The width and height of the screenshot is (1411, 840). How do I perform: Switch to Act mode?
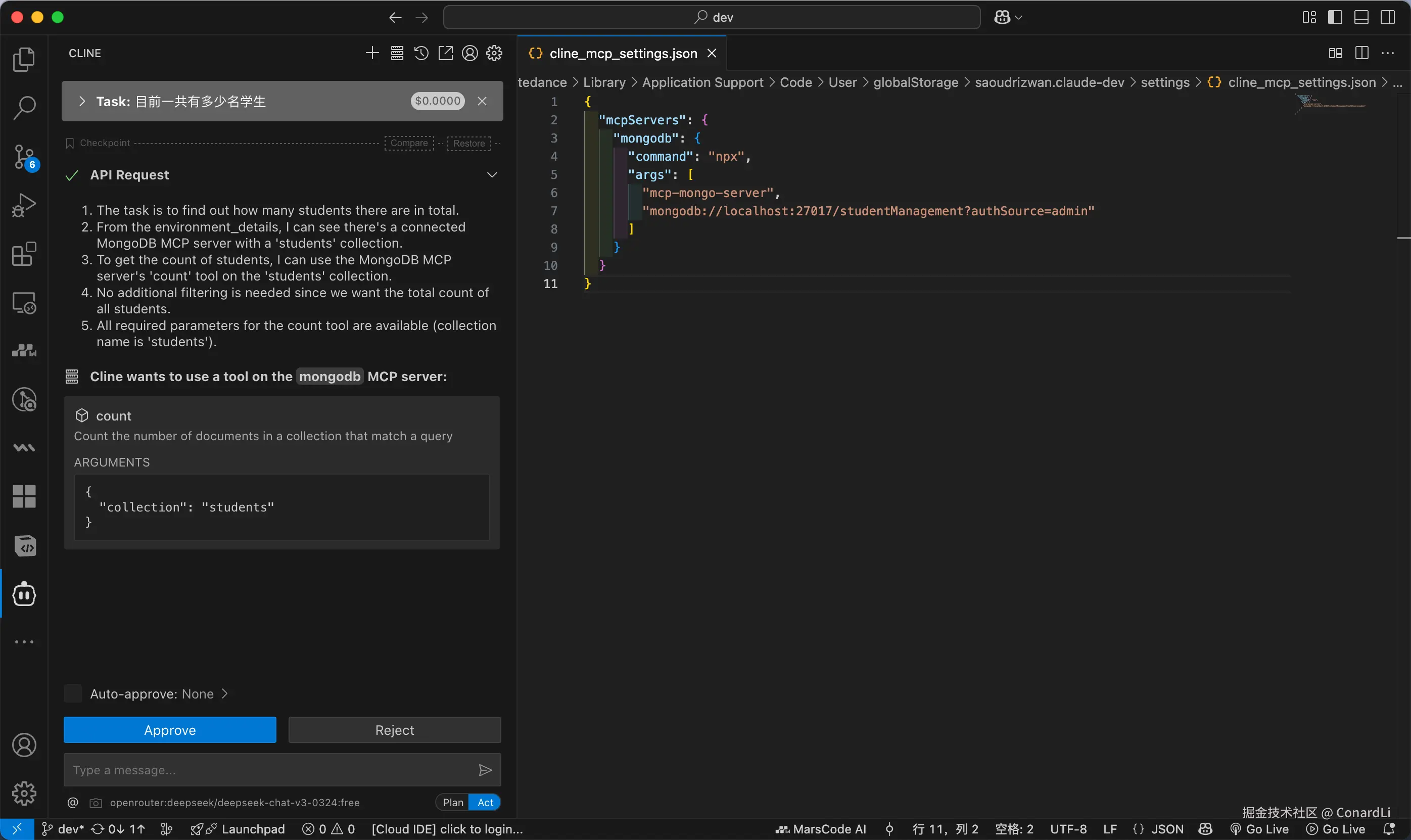point(485,803)
